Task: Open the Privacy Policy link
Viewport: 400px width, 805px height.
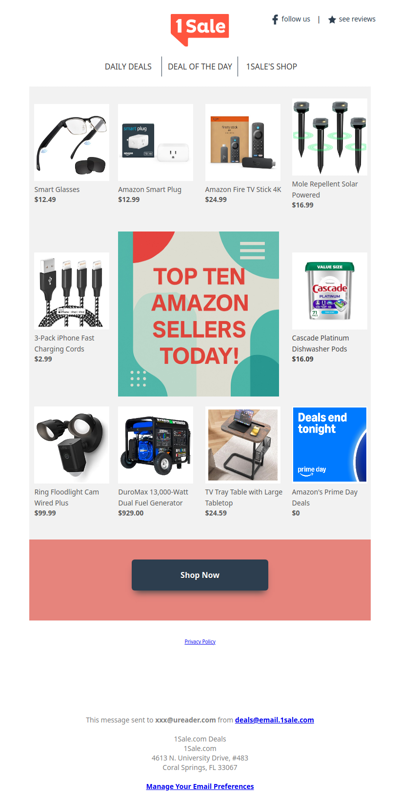Action: tap(200, 642)
